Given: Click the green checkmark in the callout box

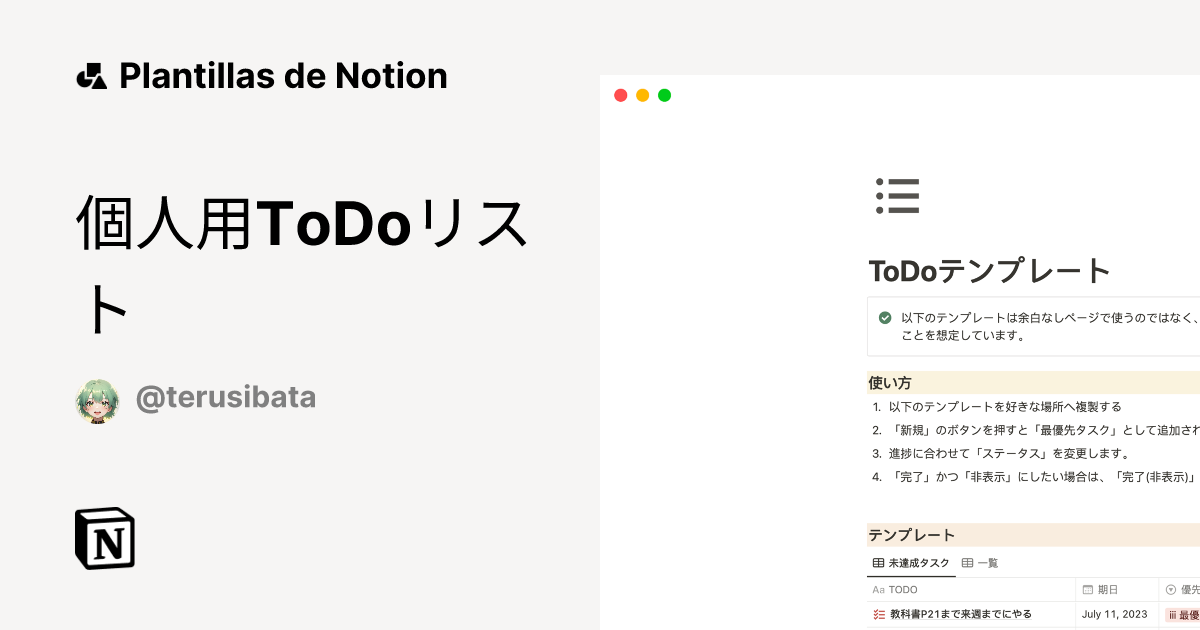Looking at the screenshot, I should tap(884, 317).
